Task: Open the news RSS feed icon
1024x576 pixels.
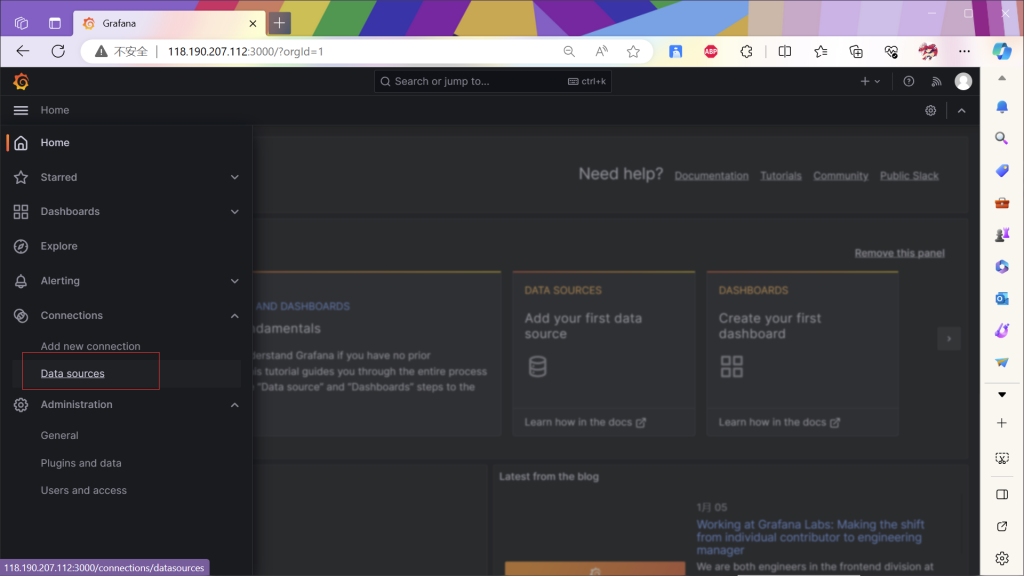Action: click(x=936, y=82)
